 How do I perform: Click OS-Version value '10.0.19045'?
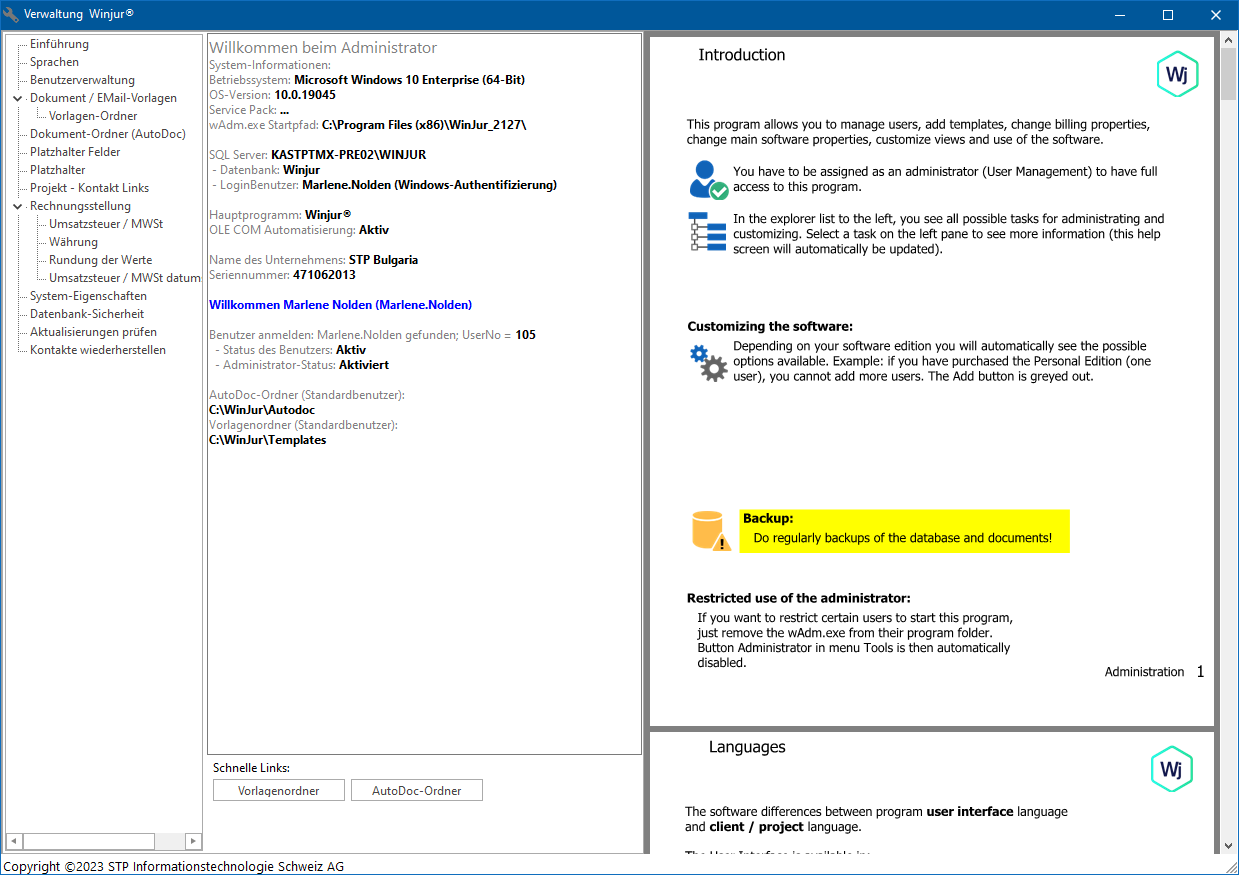(x=305, y=95)
